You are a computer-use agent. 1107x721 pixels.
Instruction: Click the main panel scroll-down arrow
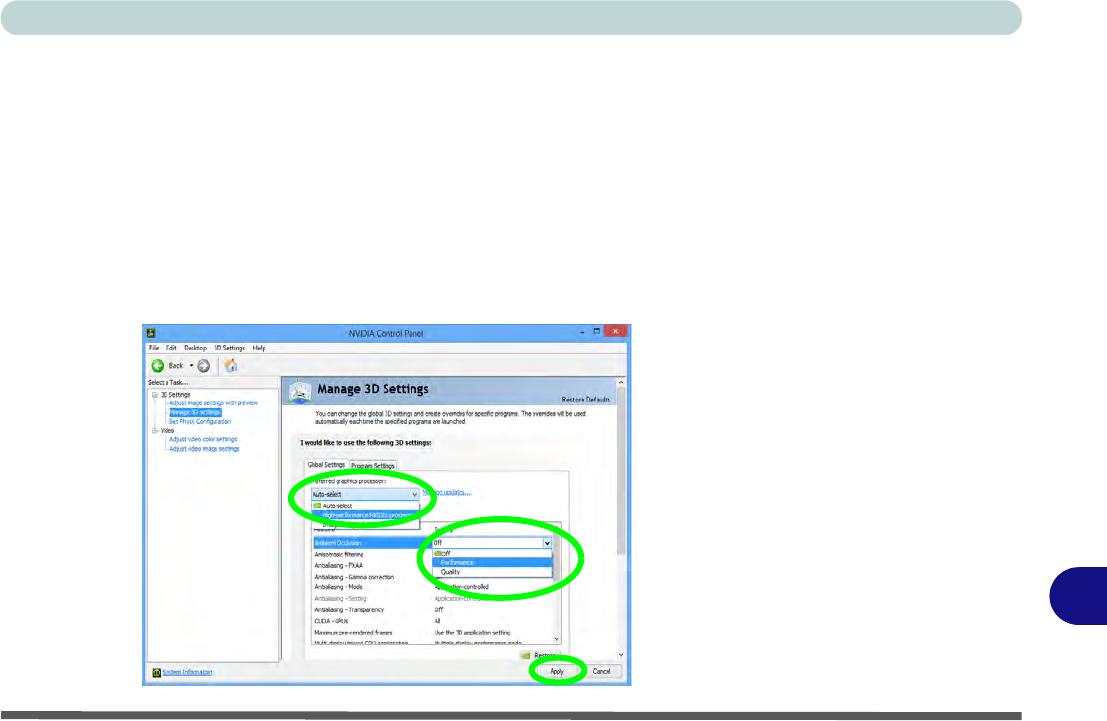pos(621,655)
